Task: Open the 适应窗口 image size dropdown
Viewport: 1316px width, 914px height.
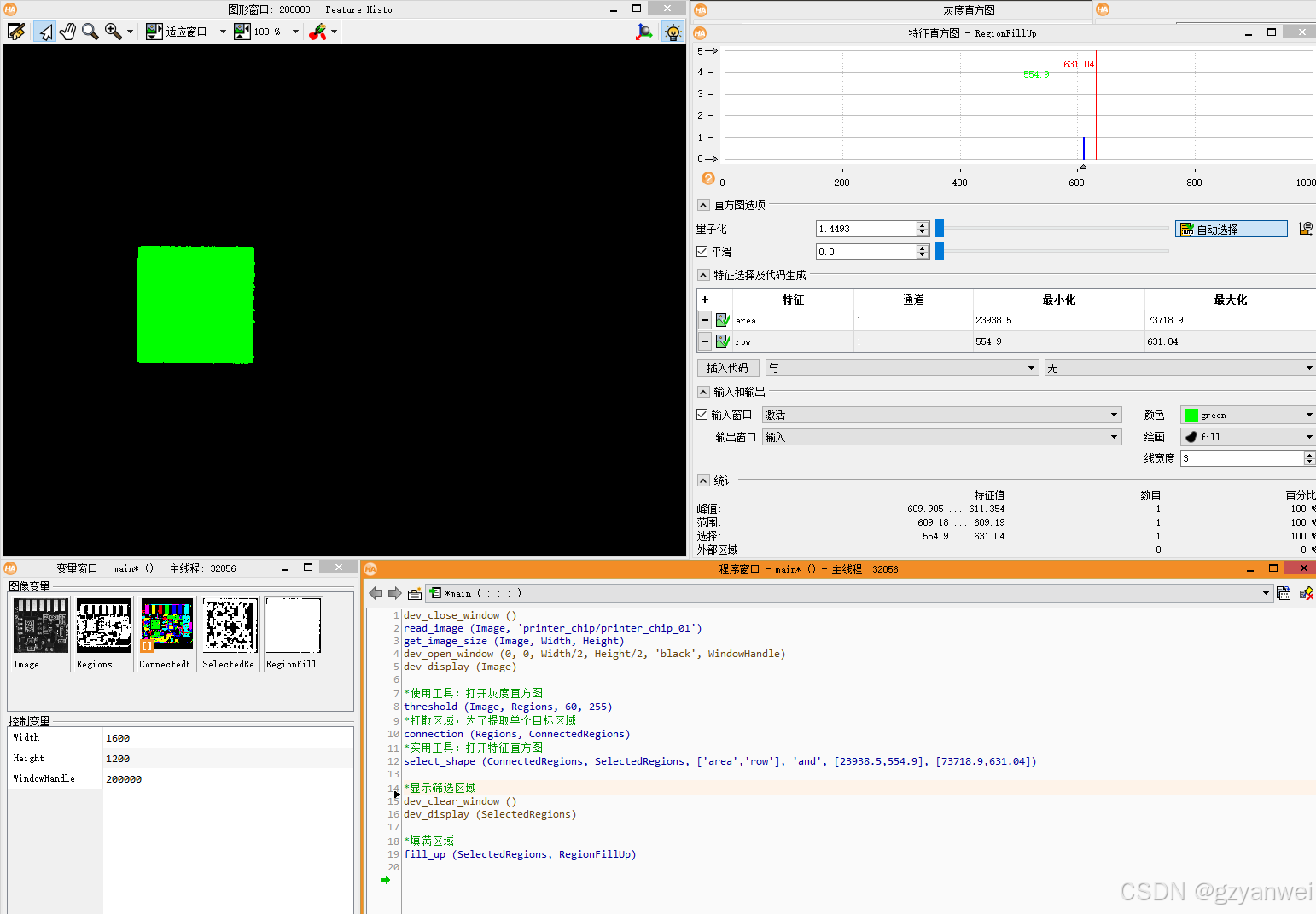Action: (x=223, y=32)
